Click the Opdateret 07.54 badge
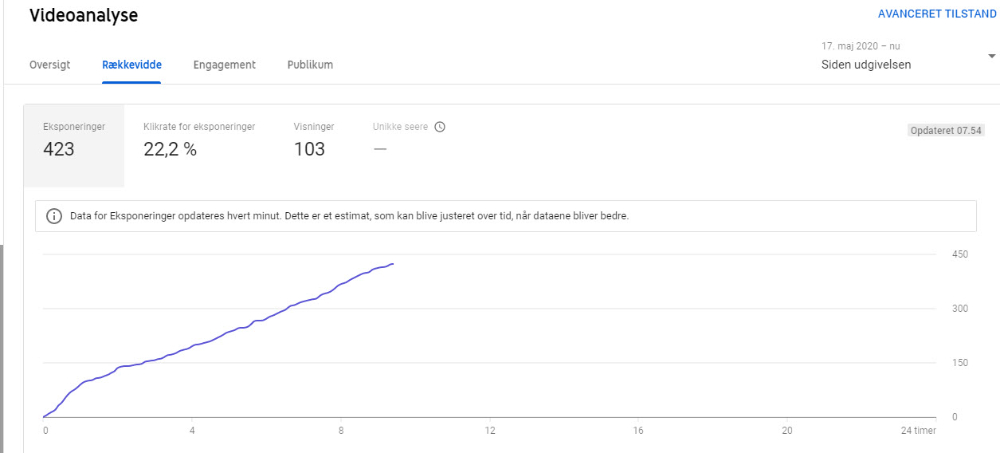Screen dimensions: 1000x453 [x=946, y=130]
